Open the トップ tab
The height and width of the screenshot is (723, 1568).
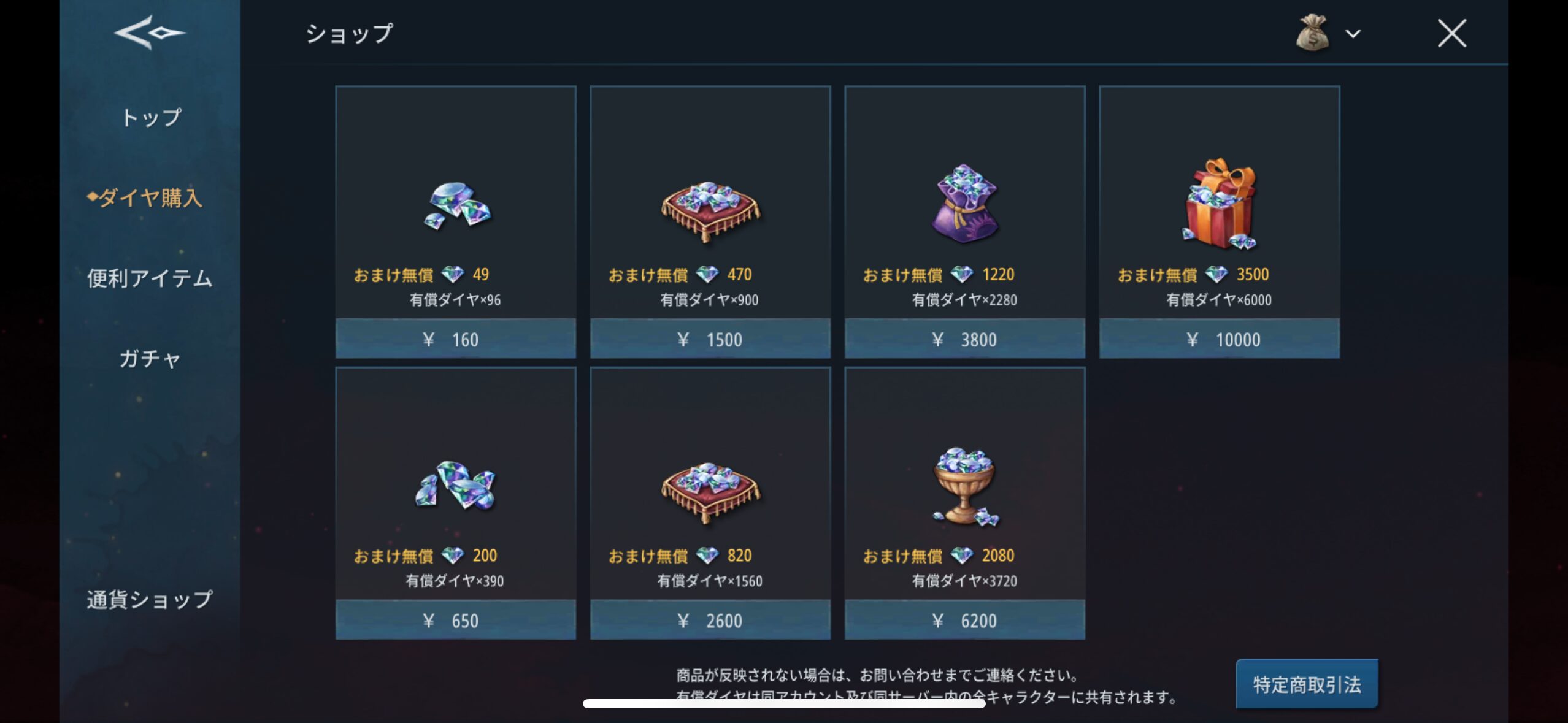pos(150,117)
